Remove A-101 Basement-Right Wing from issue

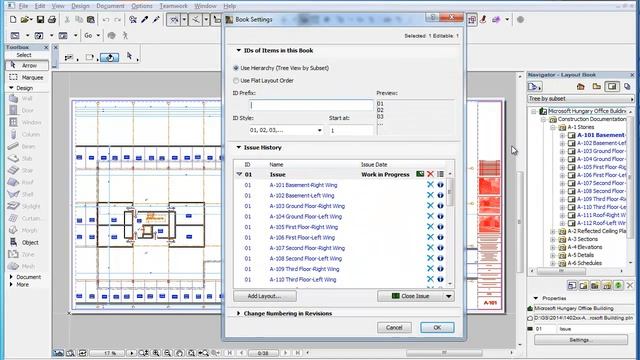(x=430, y=185)
